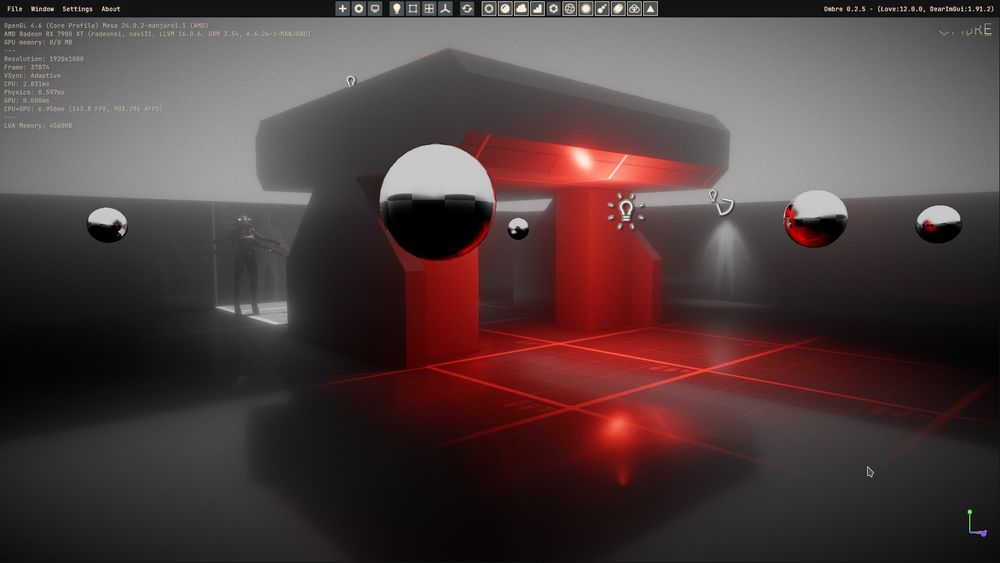Image resolution: width=1000 pixels, height=563 pixels.
Task: Click the 'Resolution: 1920x1080' stat line
Action: (x=43, y=59)
